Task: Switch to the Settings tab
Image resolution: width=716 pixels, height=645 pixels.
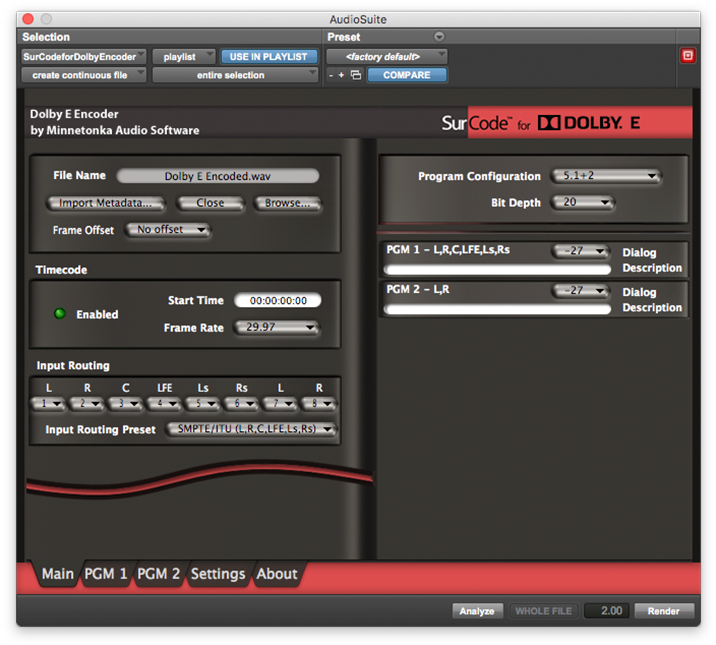Action: (218, 574)
